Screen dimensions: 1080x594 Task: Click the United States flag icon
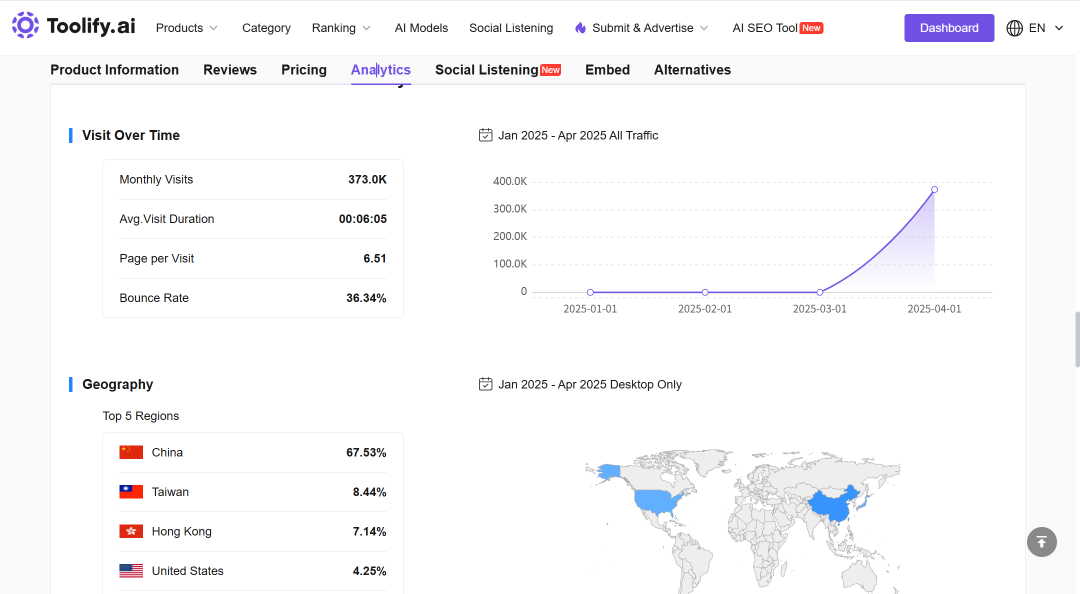point(131,571)
